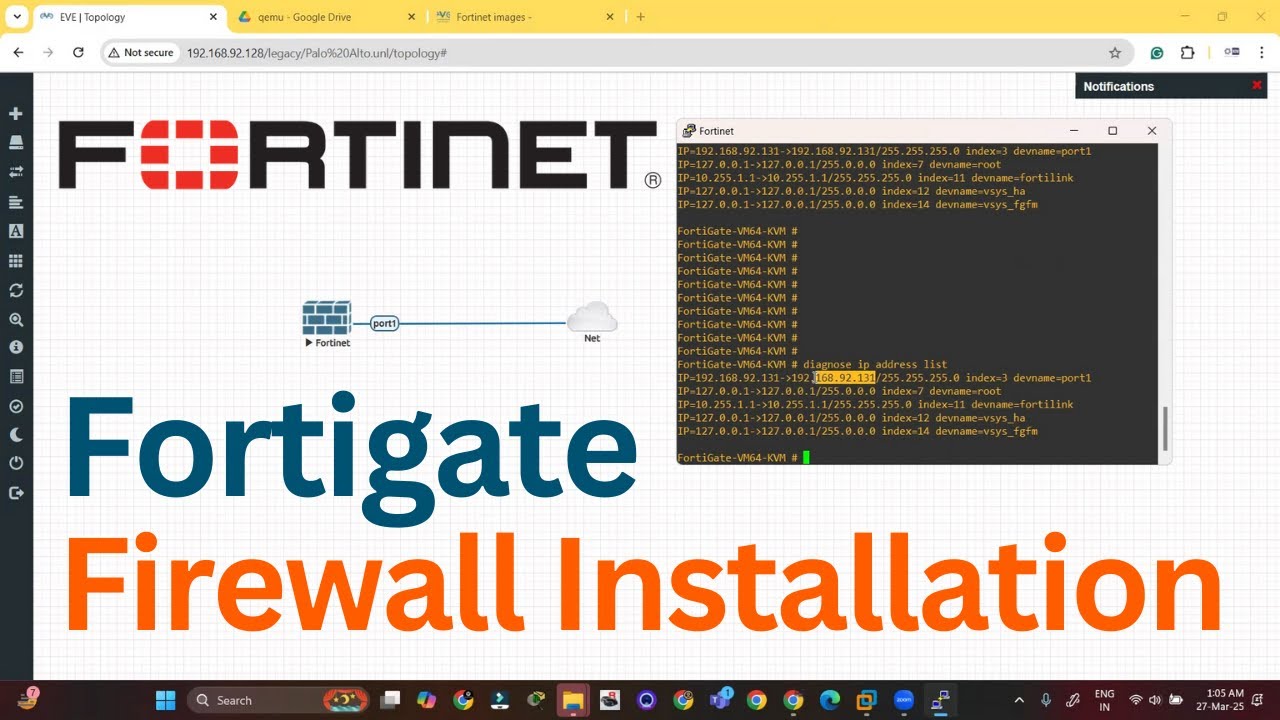Select the Add text 'A' icon
Viewport: 1280px width, 720px height.
pyautogui.click(x=15, y=231)
